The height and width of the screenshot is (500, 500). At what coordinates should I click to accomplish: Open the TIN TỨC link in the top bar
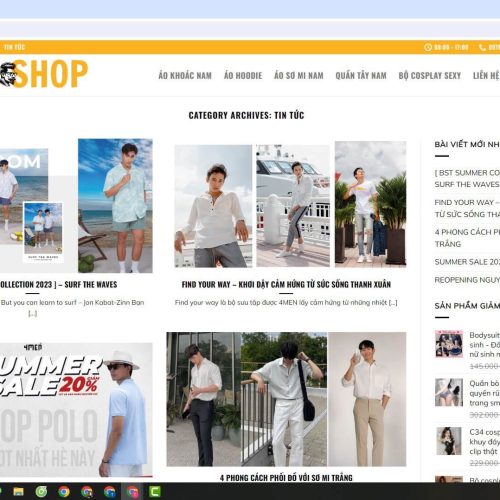pyautogui.click(x=14, y=47)
